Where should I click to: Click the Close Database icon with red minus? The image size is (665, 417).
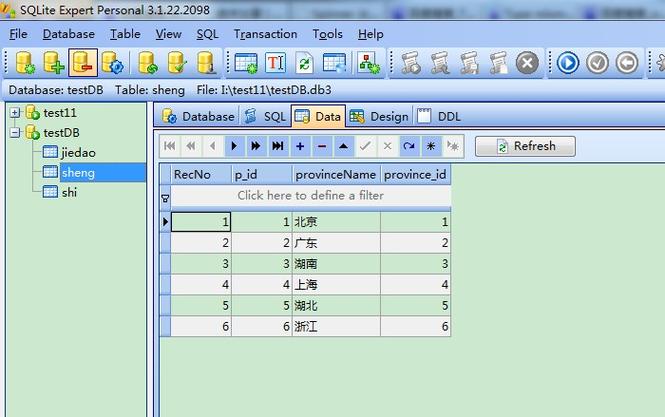pyautogui.click(x=83, y=63)
